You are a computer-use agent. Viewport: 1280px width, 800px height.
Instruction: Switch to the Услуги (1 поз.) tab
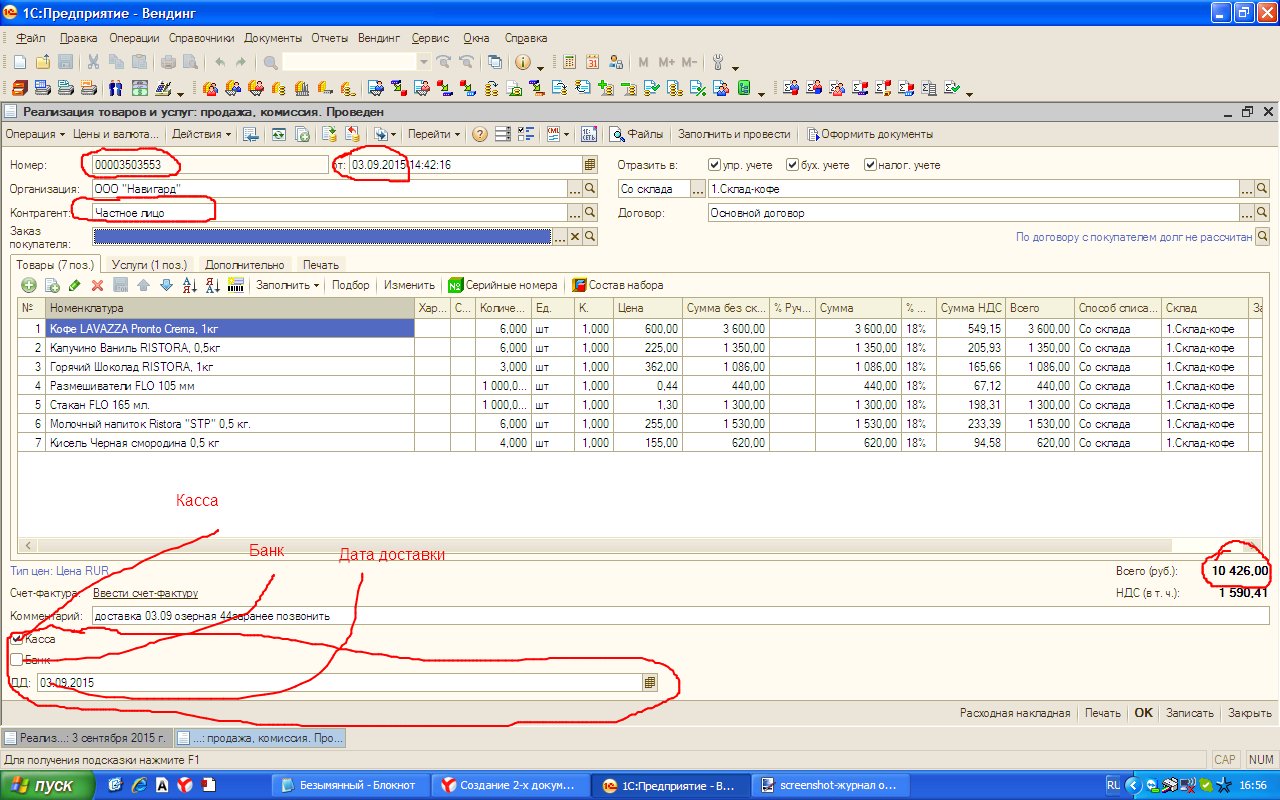coord(149,265)
